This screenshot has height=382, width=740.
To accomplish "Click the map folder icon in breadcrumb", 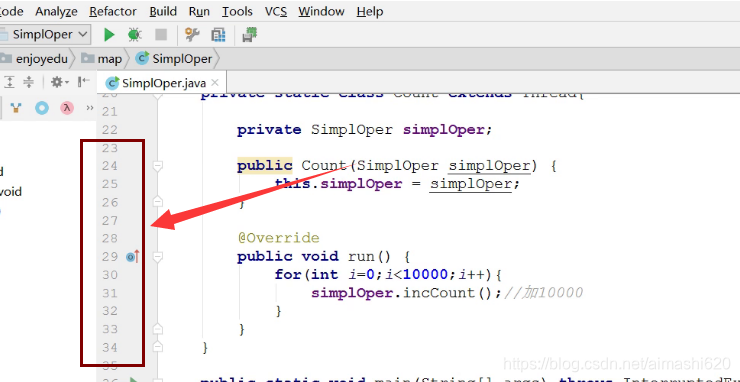I will tap(88, 59).
